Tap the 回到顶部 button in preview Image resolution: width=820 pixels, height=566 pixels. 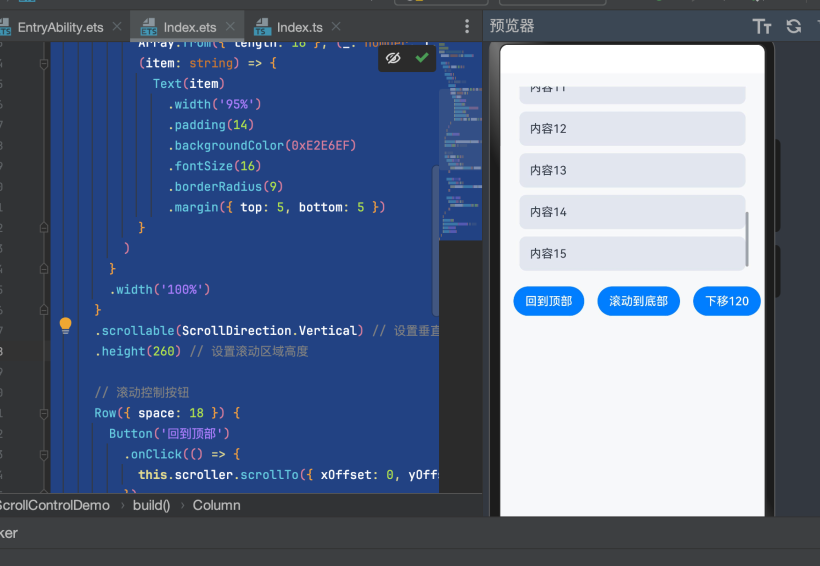549,301
